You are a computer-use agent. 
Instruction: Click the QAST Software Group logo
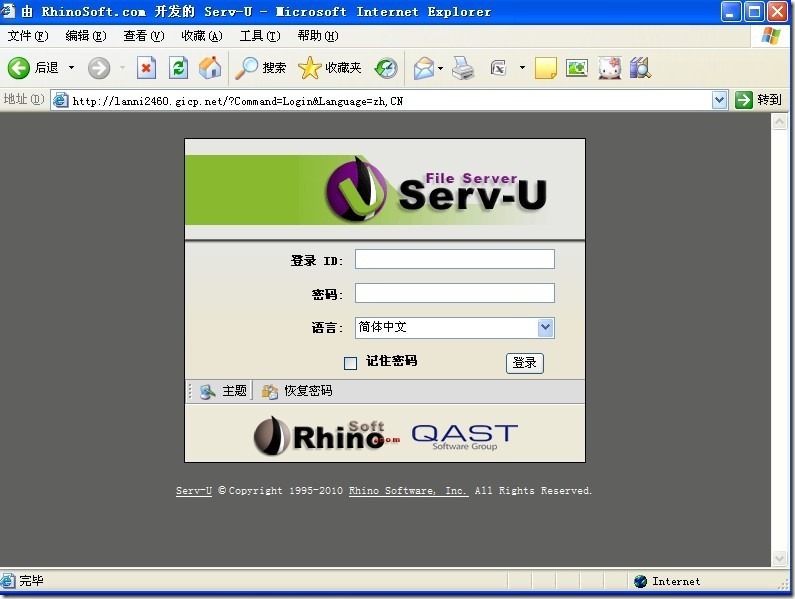point(464,437)
